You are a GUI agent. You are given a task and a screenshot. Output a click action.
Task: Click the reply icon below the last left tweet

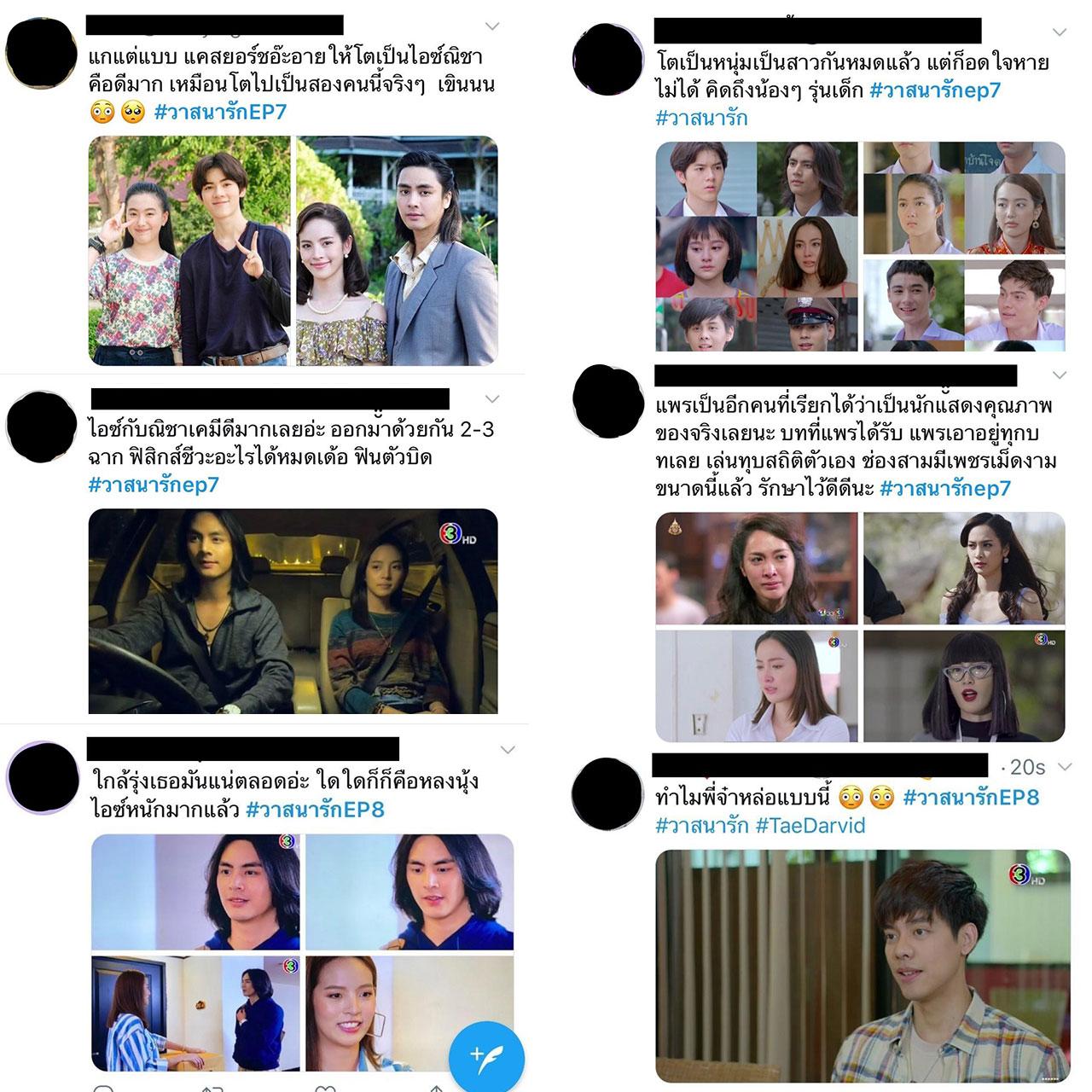[103, 1088]
